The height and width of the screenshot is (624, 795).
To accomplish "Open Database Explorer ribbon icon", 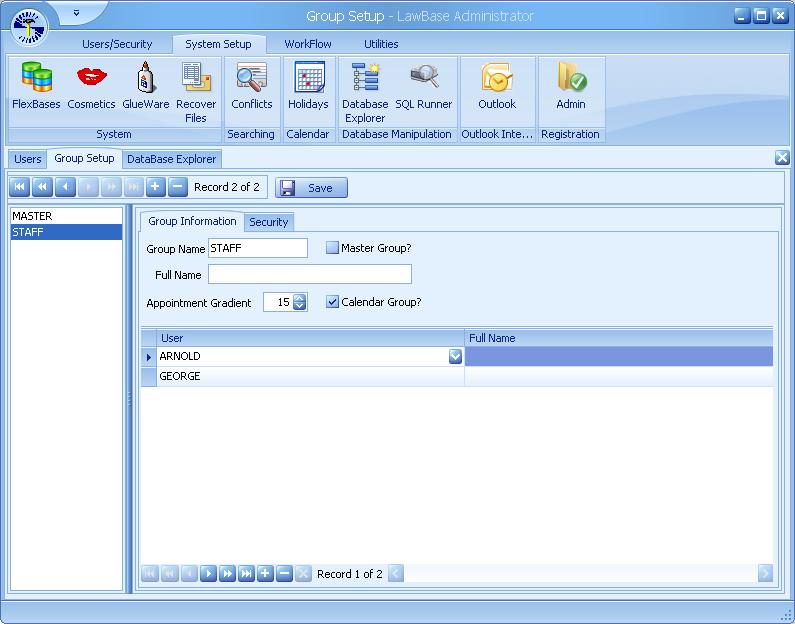I will click(x=365, y=92).
